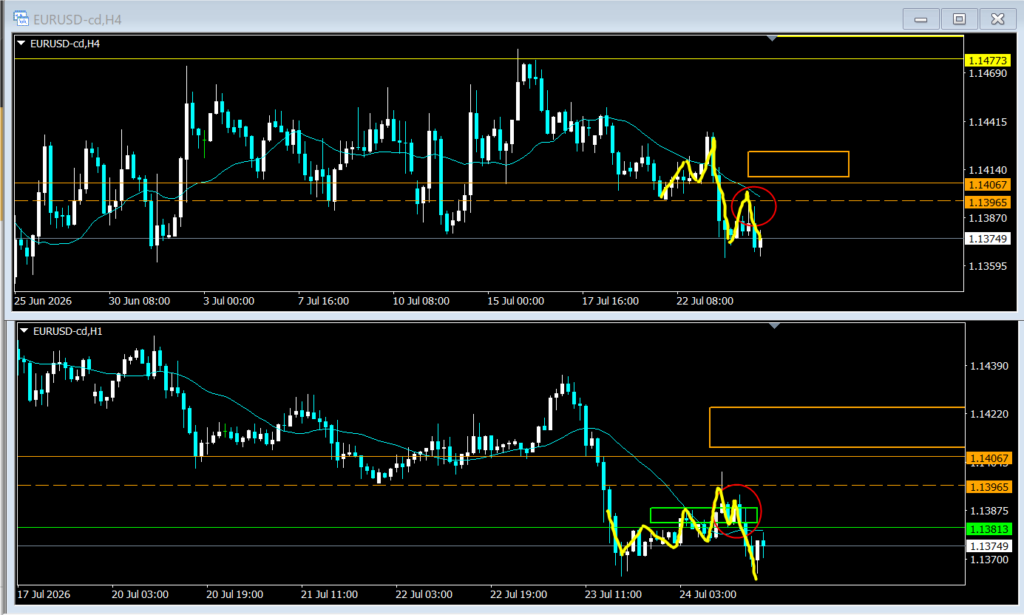
Task: Click the 22 Jul 08:00 time axis label
Action: click(705, 301)
